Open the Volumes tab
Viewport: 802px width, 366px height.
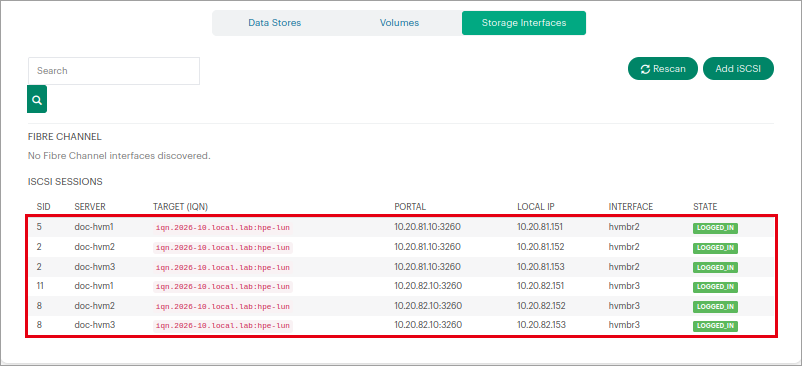399,23
